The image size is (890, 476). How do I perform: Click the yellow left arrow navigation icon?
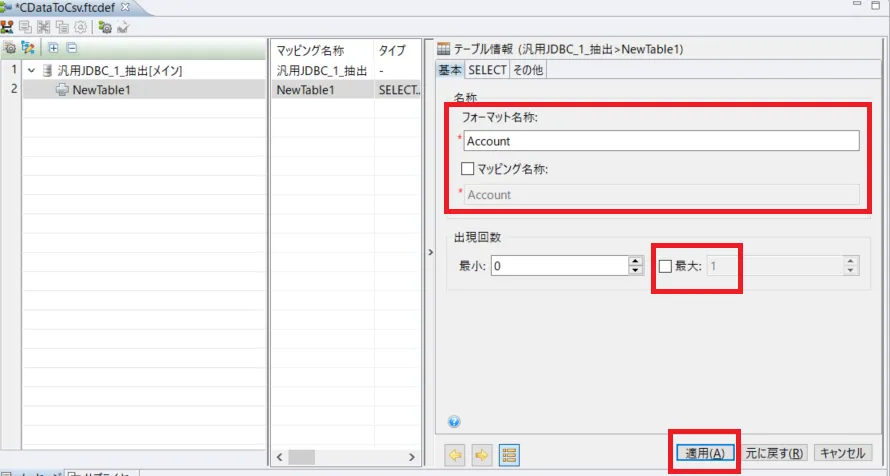coord(455,454)
